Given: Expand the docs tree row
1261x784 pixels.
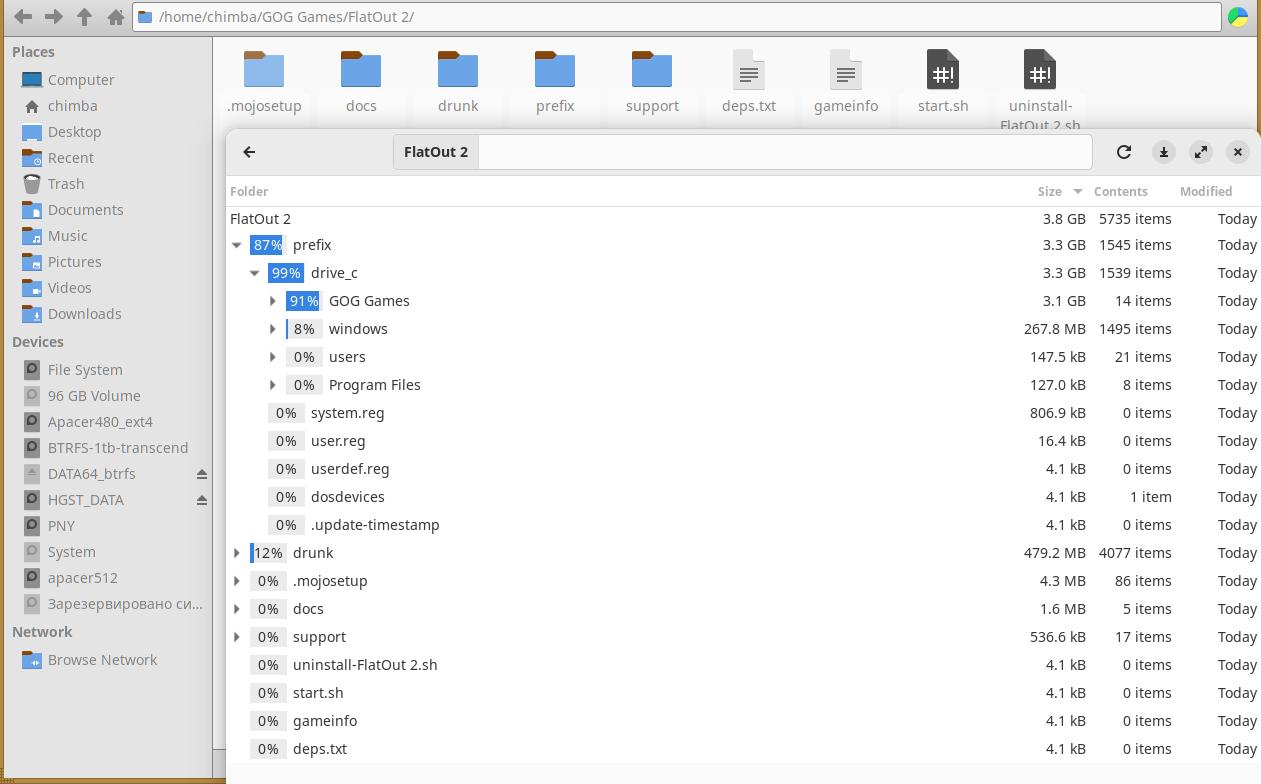Looking at the screenshot, I should tap(237, 609).
